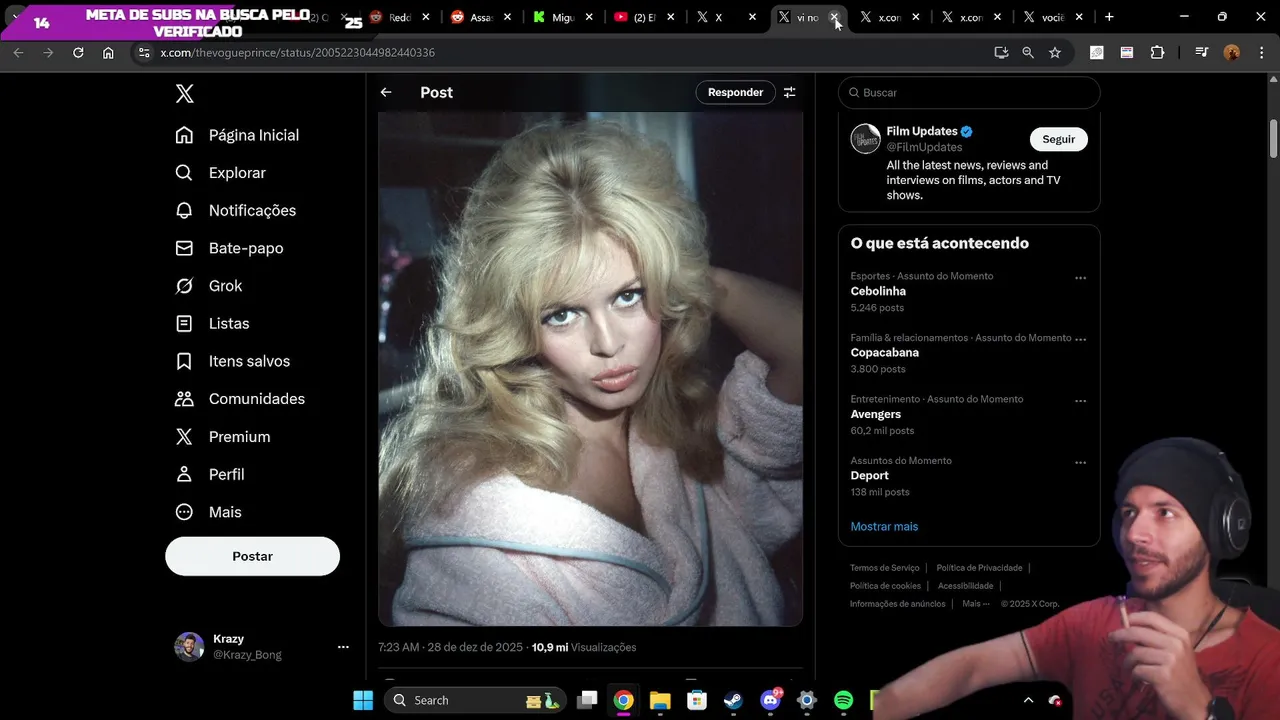
Task: Click the browser back button
Action: 18,52
